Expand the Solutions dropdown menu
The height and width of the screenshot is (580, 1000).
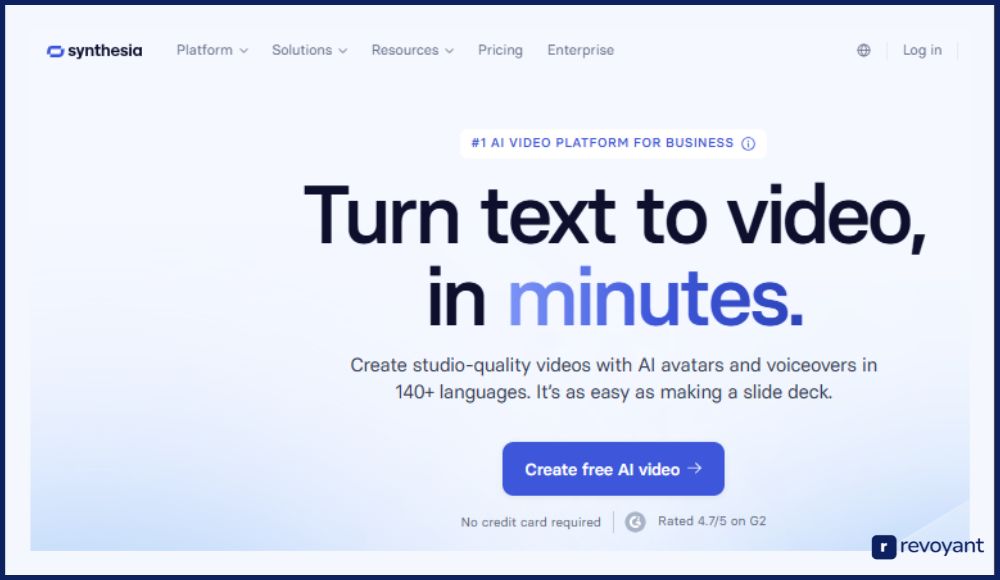coord(310,50)
